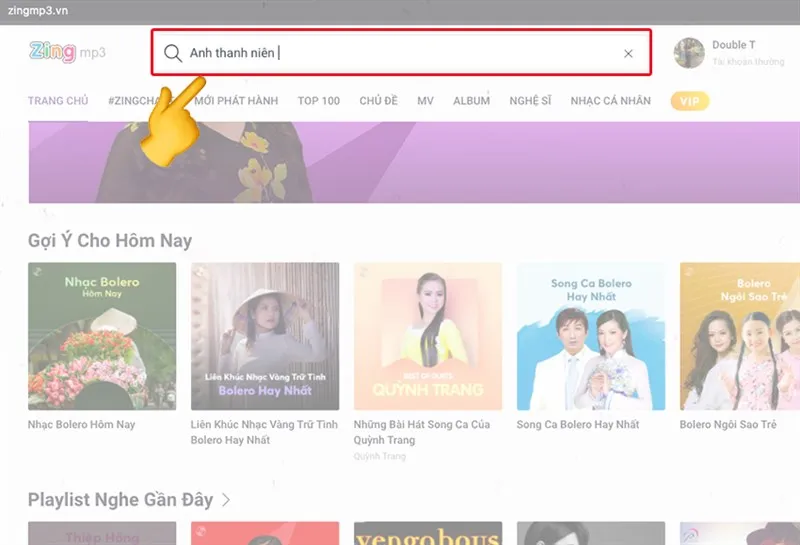Open the vengaboys recent playlist thumbnail

428,533
